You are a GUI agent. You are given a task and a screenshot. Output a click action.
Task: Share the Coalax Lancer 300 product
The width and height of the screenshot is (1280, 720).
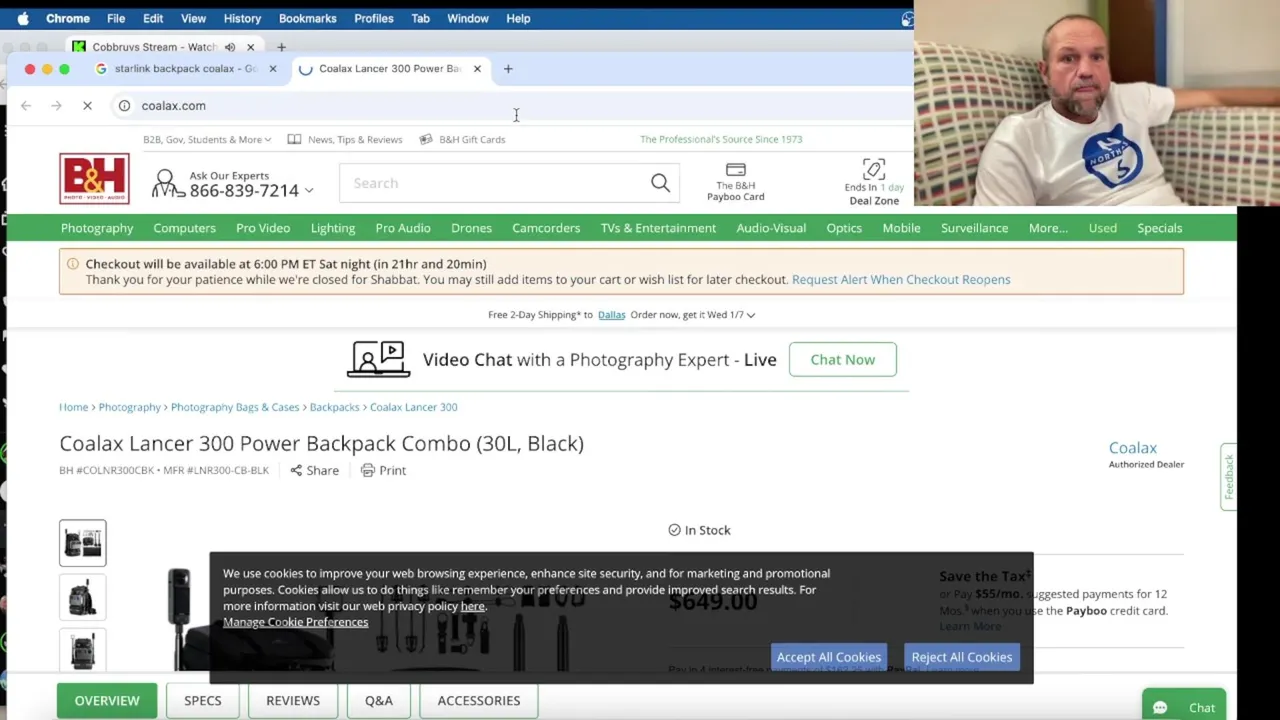(314, 470)
